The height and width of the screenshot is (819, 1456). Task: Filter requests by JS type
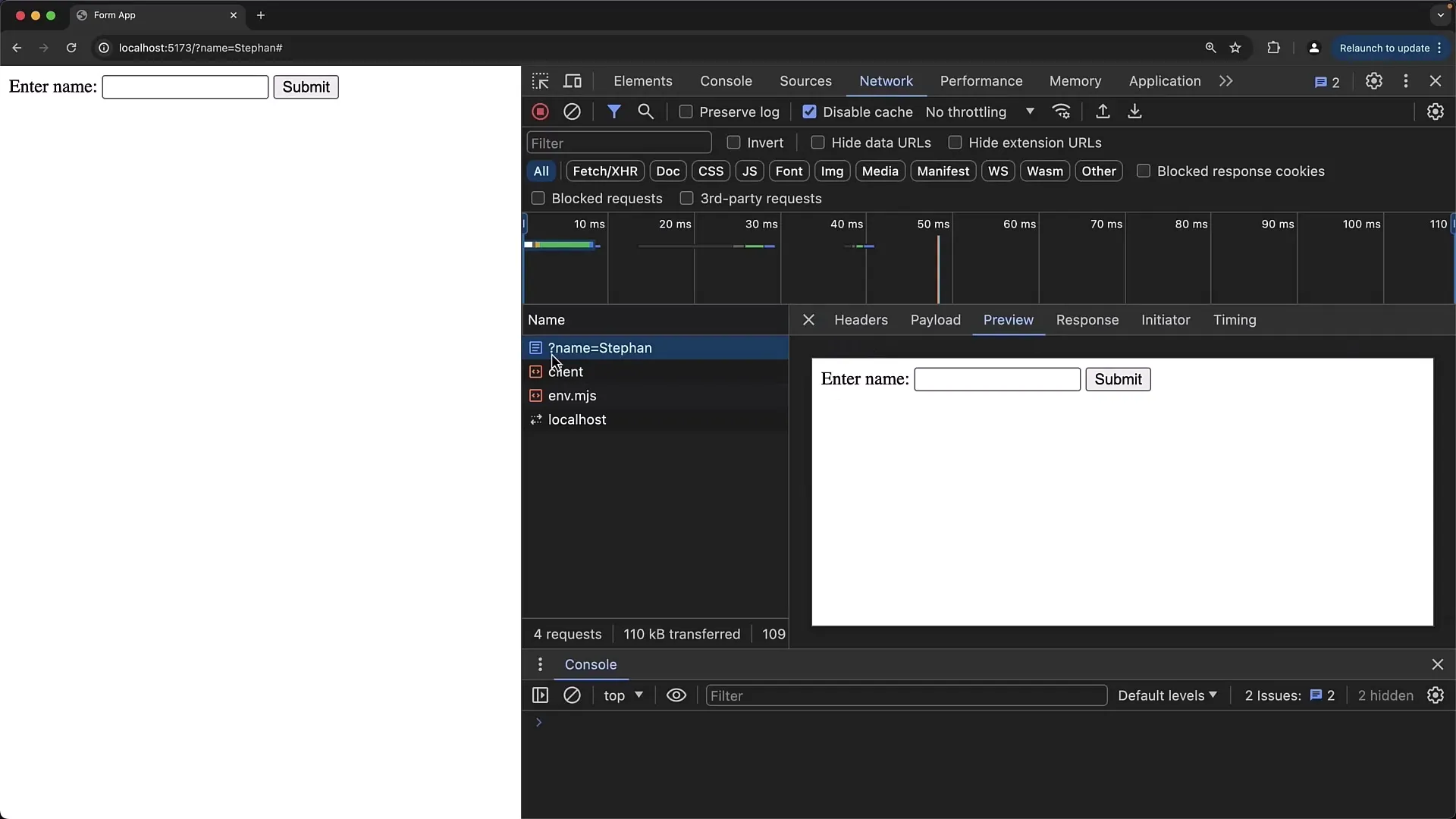click(x=749, y=171)
